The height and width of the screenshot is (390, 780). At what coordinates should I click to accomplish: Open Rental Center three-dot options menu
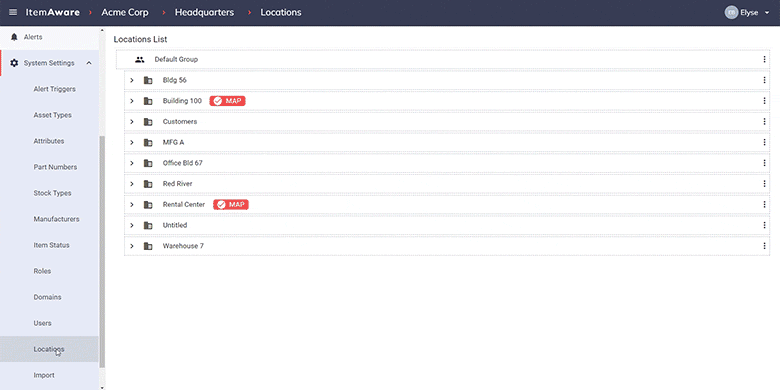[x=765, y=204]
